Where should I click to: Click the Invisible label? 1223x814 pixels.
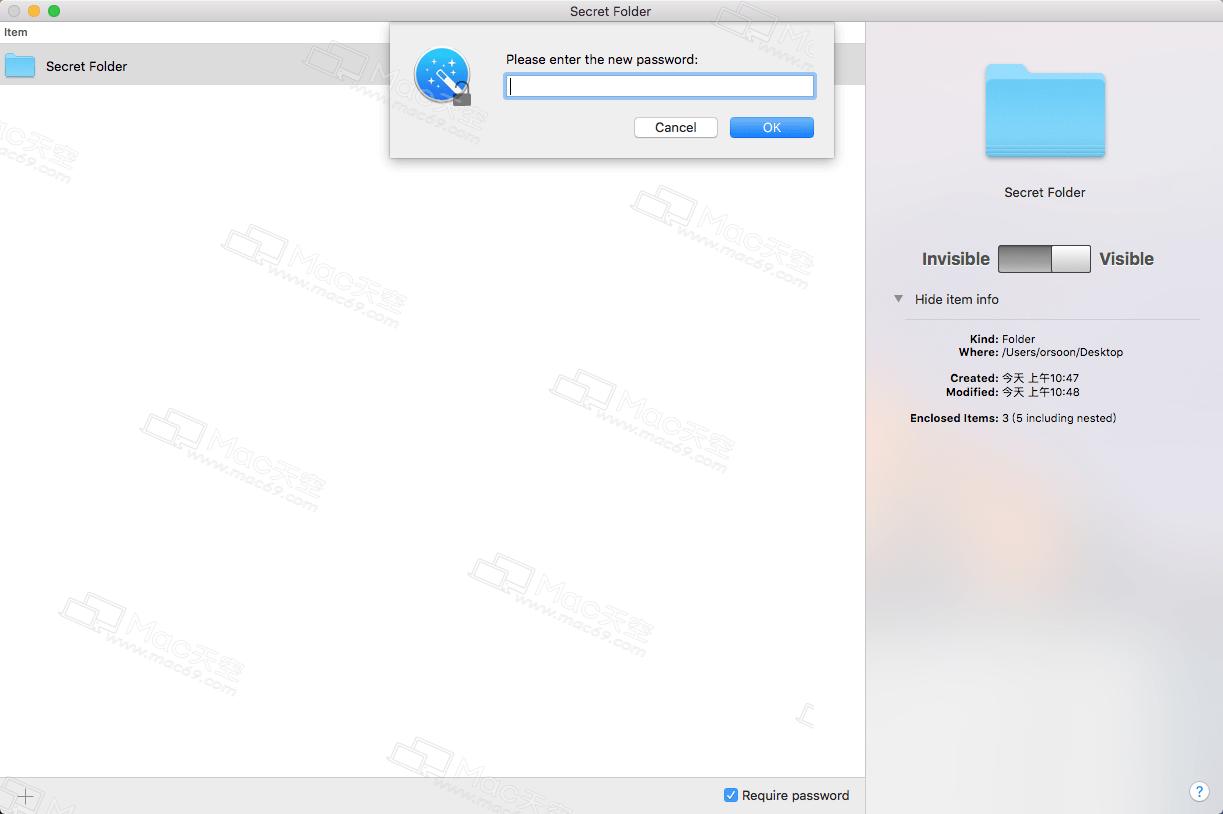click(x=956, y=259)
